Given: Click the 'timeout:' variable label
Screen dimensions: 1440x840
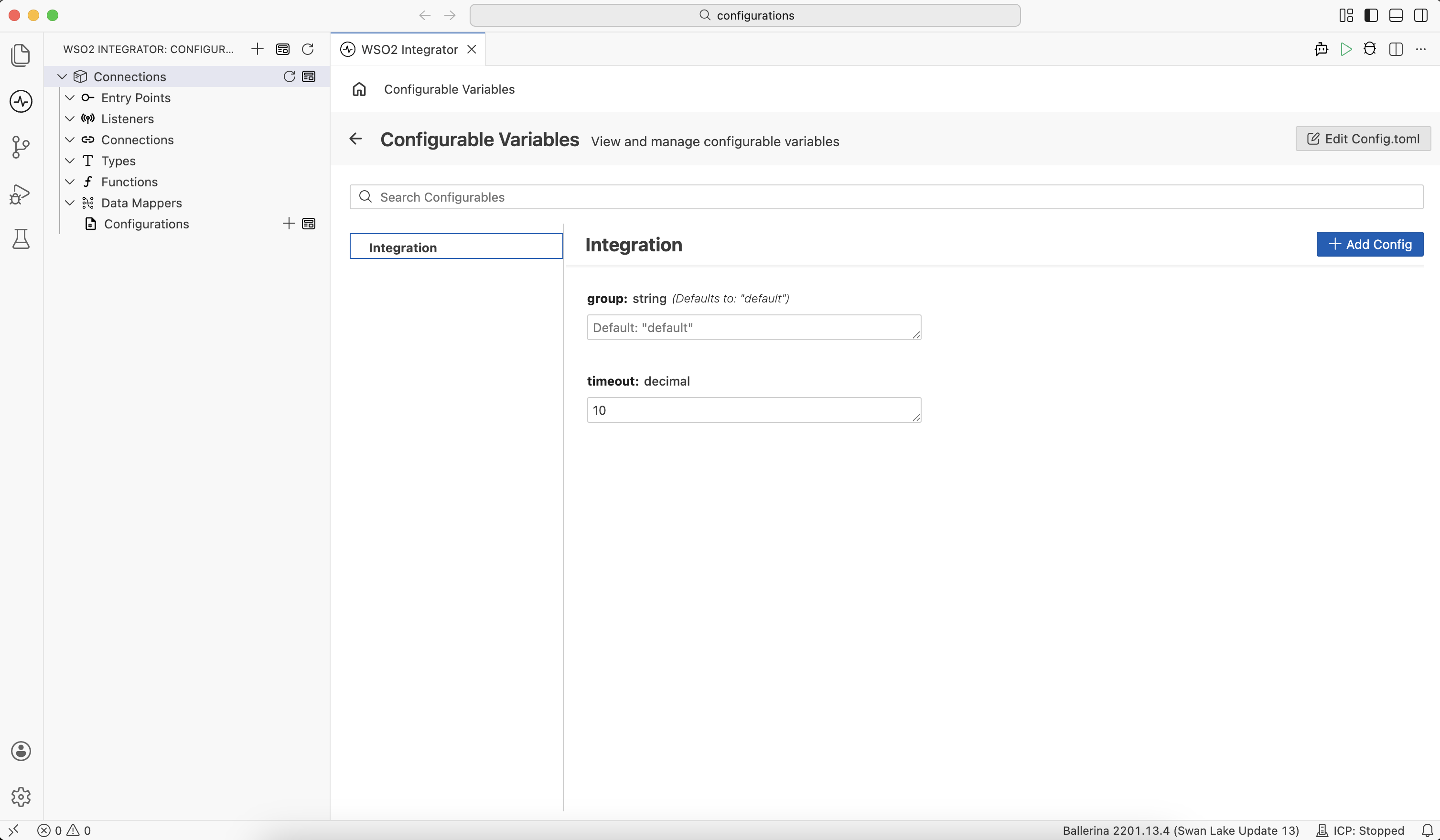Looking at the screenshot, I should [x=613, y=381].
